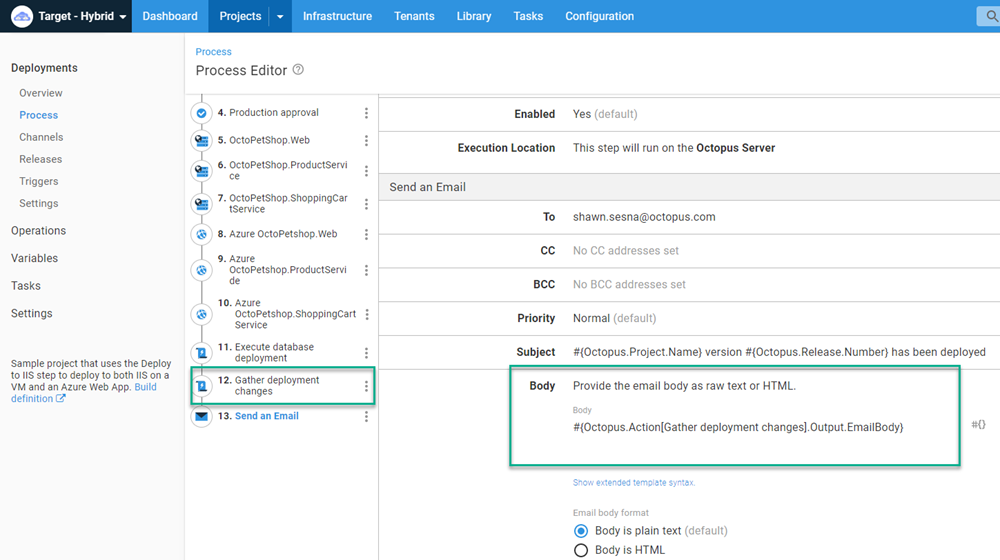Click the Production approval step icon
This screenshot has height=560, width=1000.
point(201,114)
